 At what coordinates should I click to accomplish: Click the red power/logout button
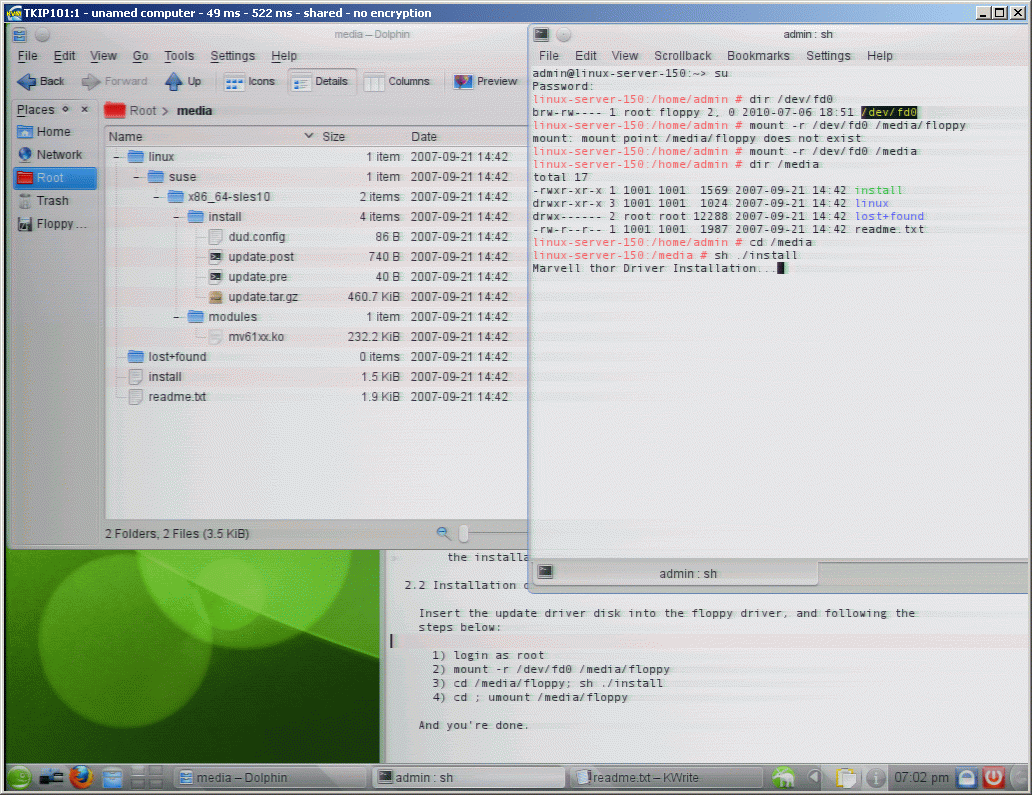[993, 778]
